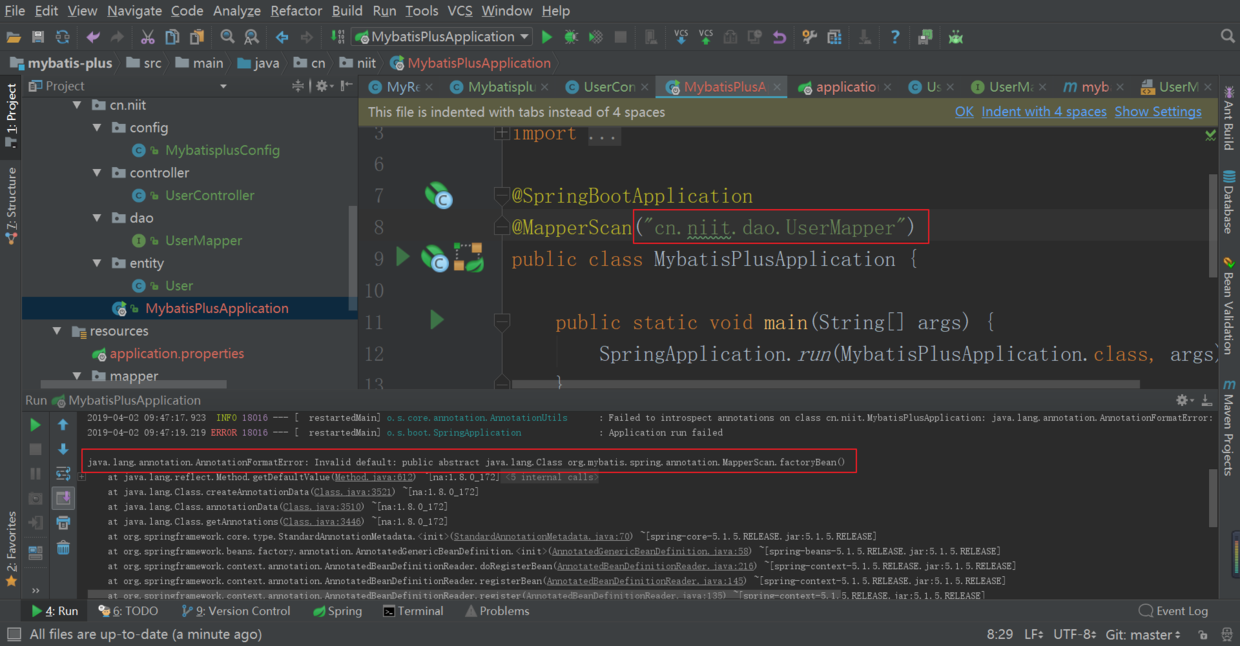The image size is (1240, 646).
Task: Click the Back navigation arrow
Action: pyautogui.click(x=282, y=37)
